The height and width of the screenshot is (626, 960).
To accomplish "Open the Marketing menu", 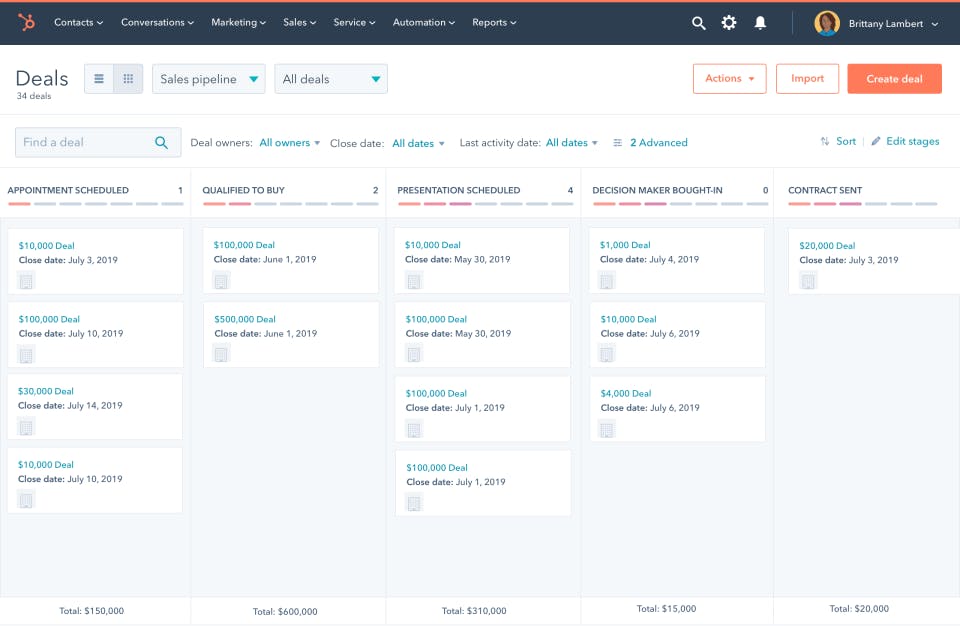I will click(x=238, y=23).
